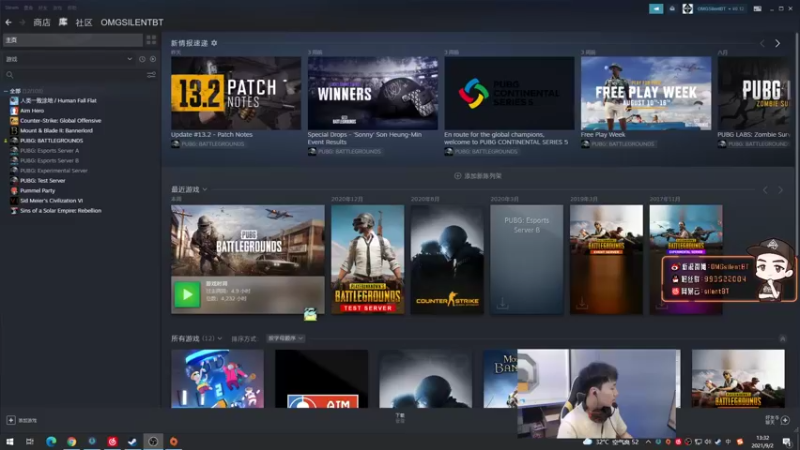Select PUBG: BATTLEGROUNDS in sidebar list
The height and width of the screenshot is (450, 800).
tap(51, 140)
